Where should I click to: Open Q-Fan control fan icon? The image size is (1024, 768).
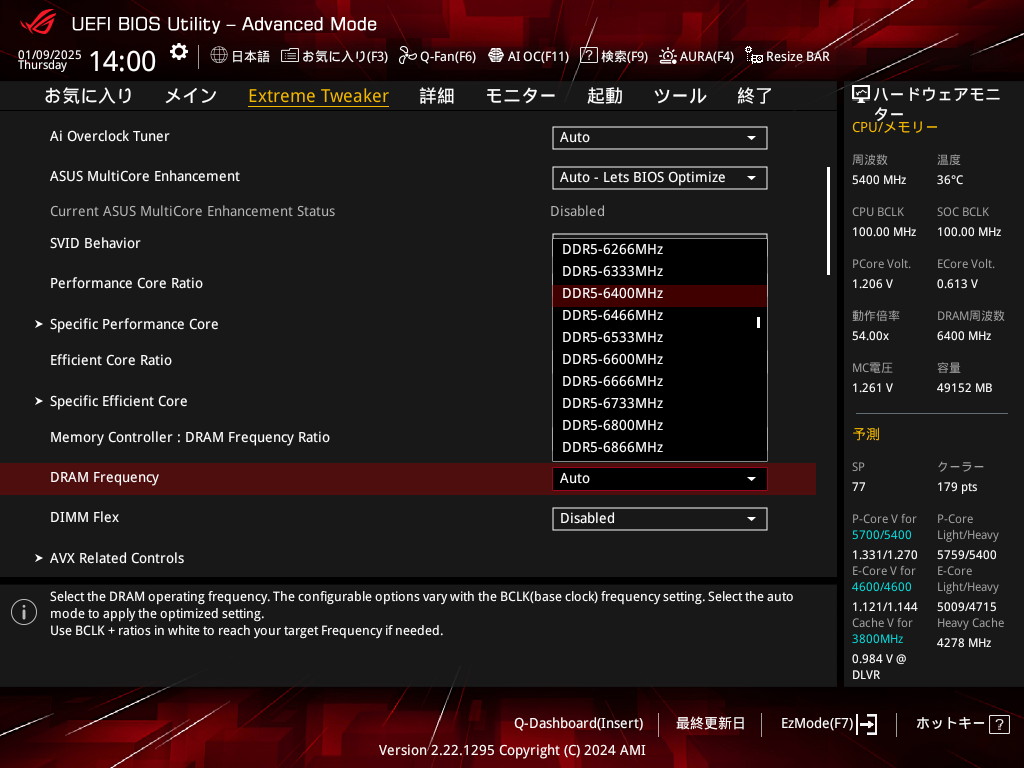(x=407, y=56)
